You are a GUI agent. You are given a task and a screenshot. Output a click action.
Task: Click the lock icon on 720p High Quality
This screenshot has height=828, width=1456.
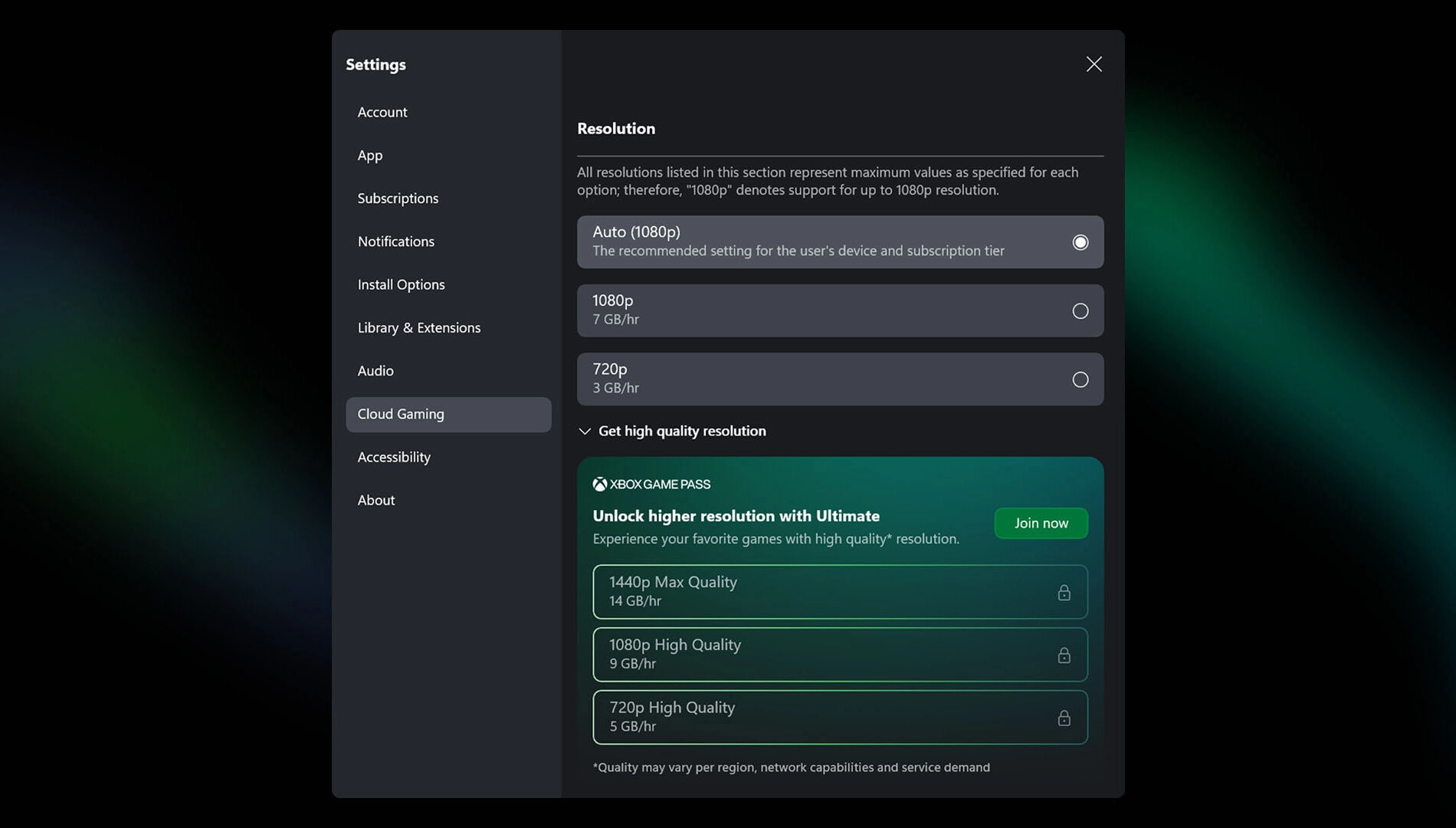[x=1064, y=718]
